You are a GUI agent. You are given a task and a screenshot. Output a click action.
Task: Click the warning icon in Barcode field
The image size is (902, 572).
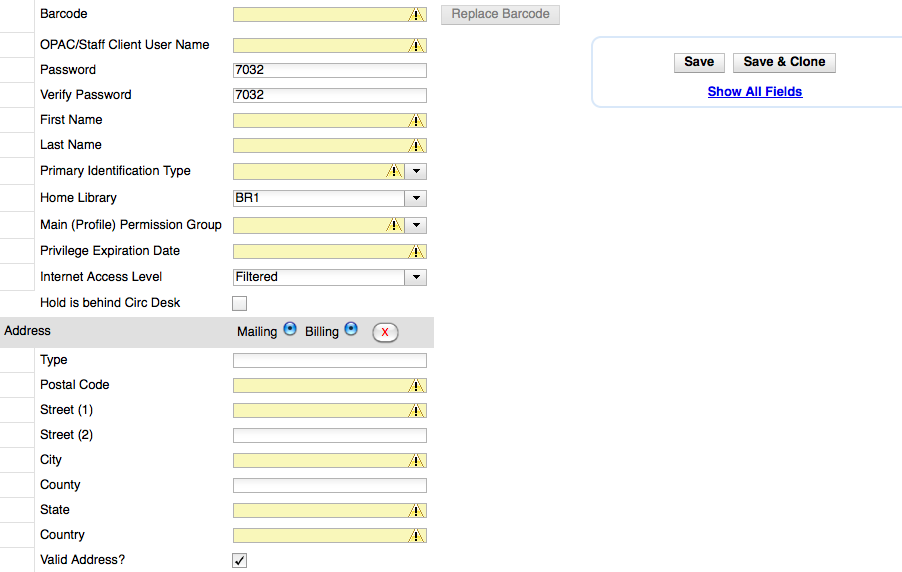[x=417, y=15]
